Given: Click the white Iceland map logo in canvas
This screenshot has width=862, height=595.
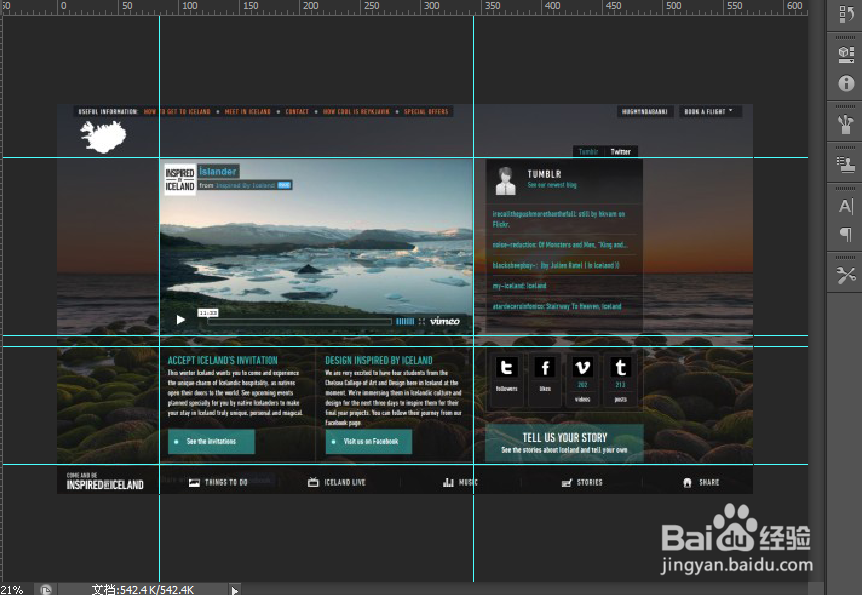Looking at the screenshot, I should [x=103, y=136].
